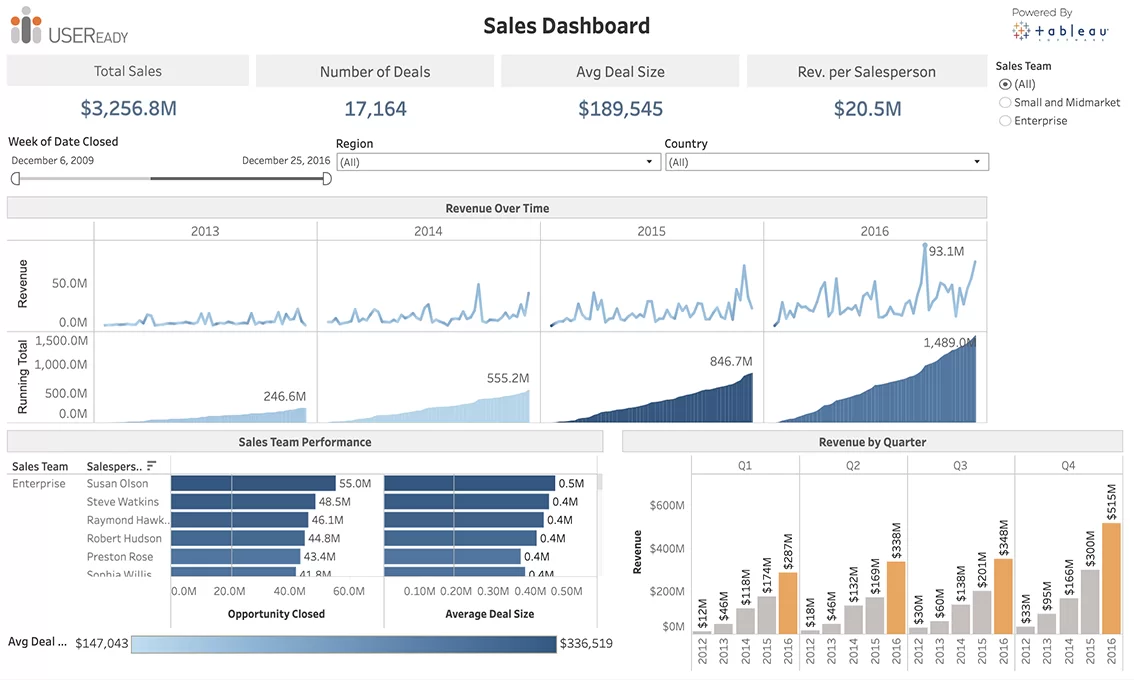This screenshot has height=680, width=1134.
Task: Click the 555.2M running total label
Action: coord(508,378)
